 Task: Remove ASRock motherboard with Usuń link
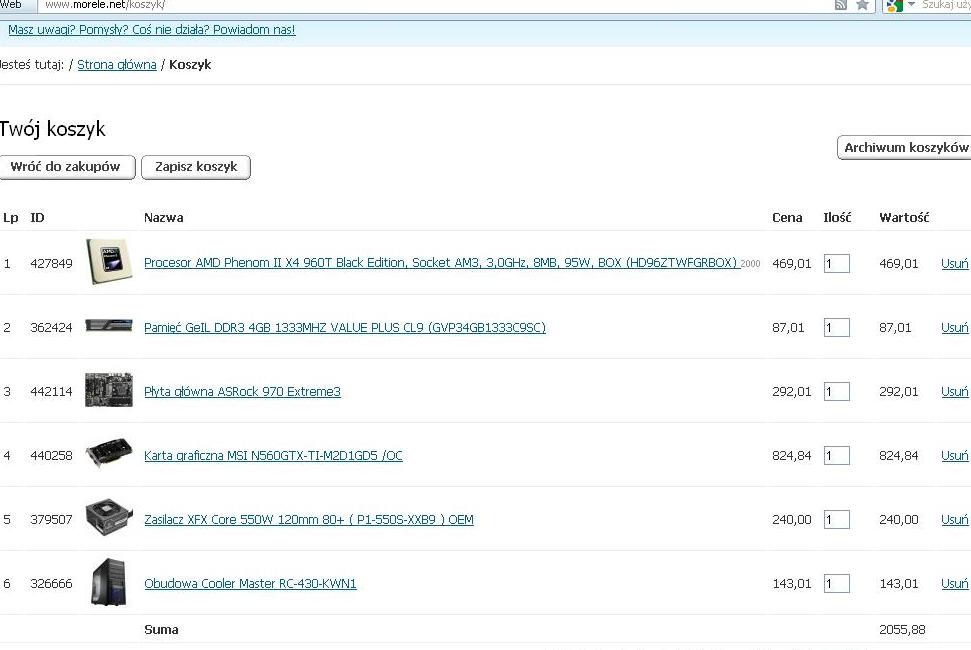click(x=954, y=391)
